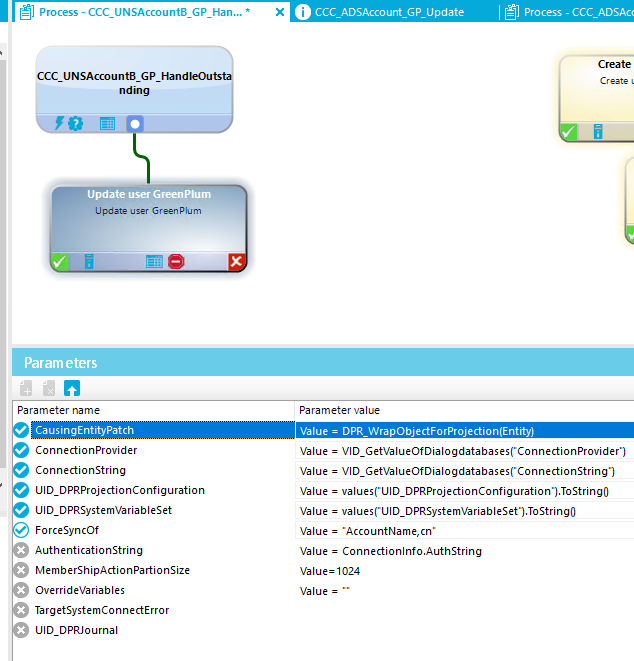Toggle the OverrideVariables disabled marker
This screenshot has width=634, height=661.
(21, 590)
